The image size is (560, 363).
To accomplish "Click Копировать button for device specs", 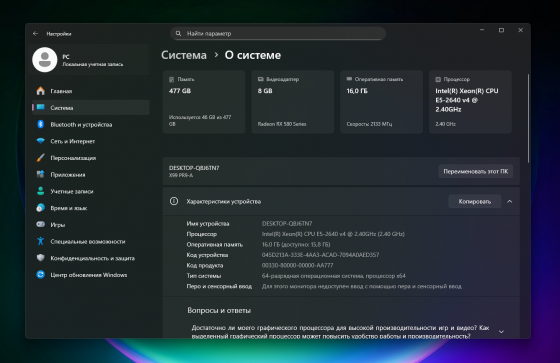I will click(475, 202).
